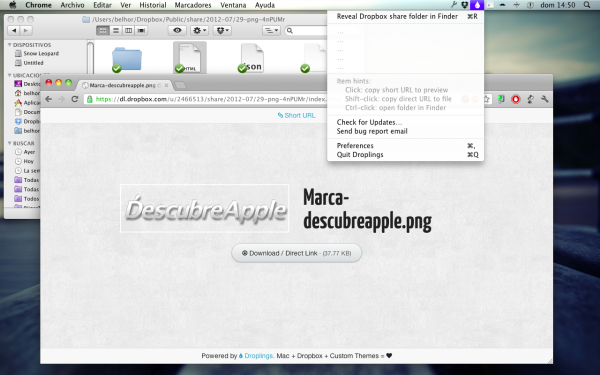Viewport: 600px width, 375px height.
Task: Choose Check for Updates menu item
Action: pyautogui.click(x=406, y=122)
